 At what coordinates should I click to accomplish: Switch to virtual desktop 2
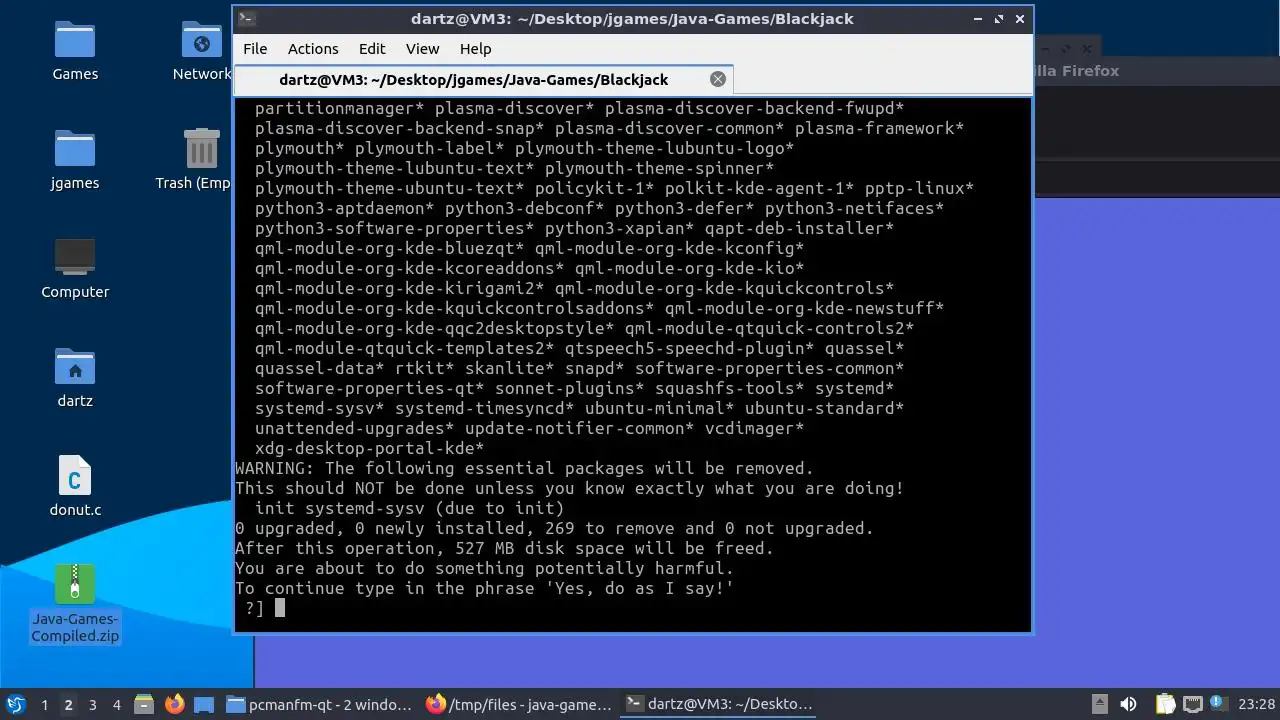68,704
